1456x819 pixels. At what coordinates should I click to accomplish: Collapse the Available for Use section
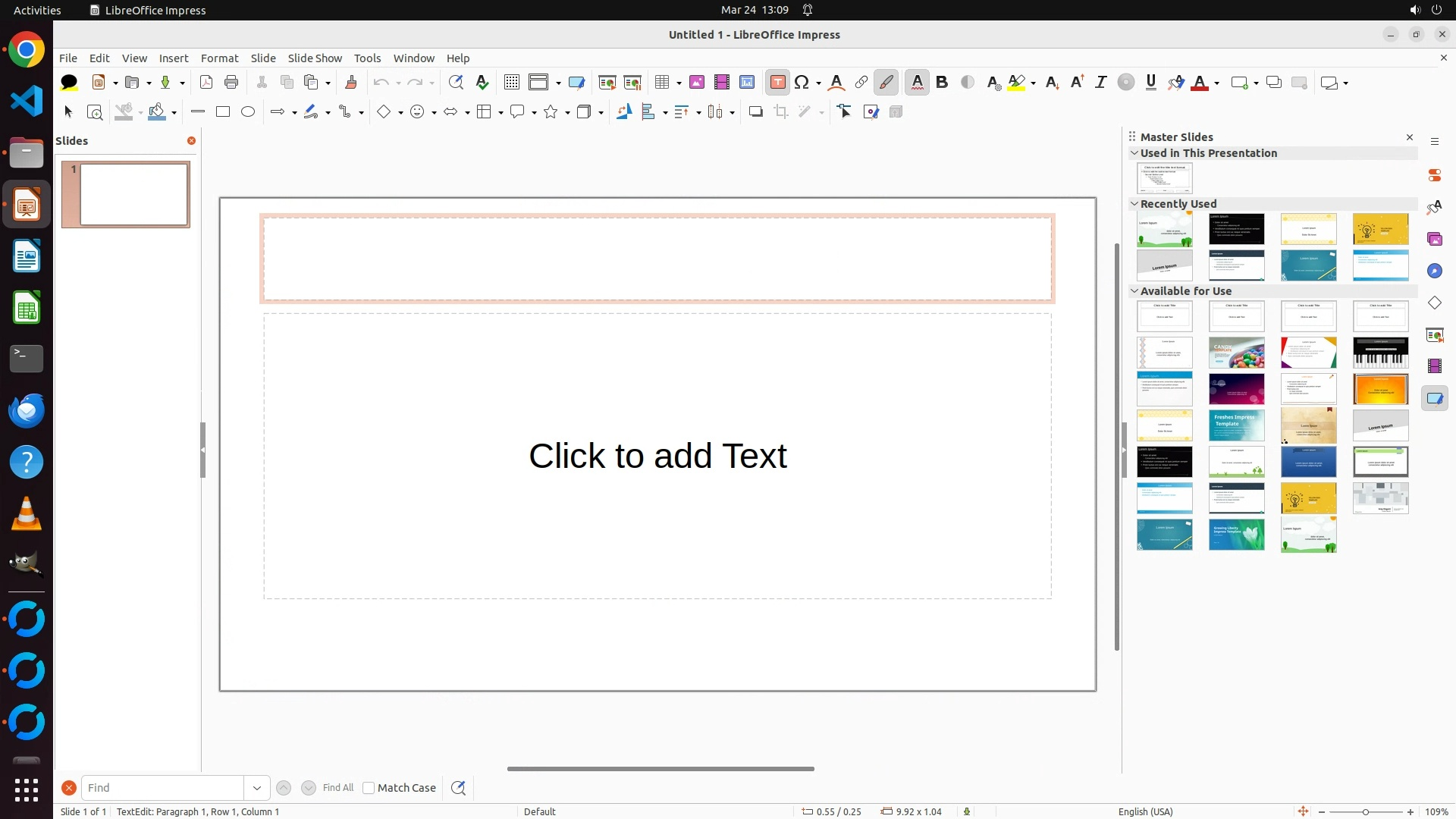(x=1134, y=291)
